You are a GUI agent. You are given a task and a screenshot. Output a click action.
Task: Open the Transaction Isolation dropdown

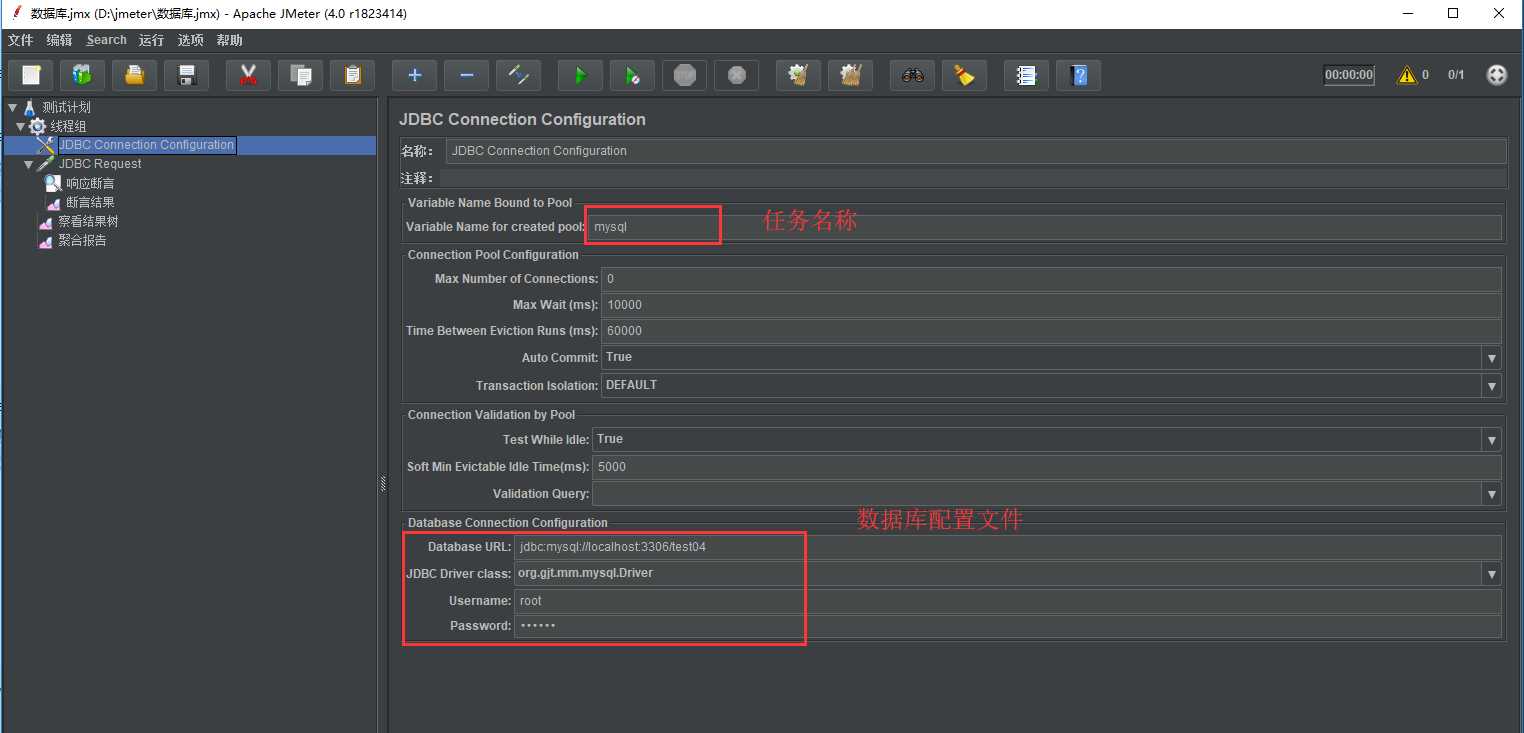[1492, 386]
